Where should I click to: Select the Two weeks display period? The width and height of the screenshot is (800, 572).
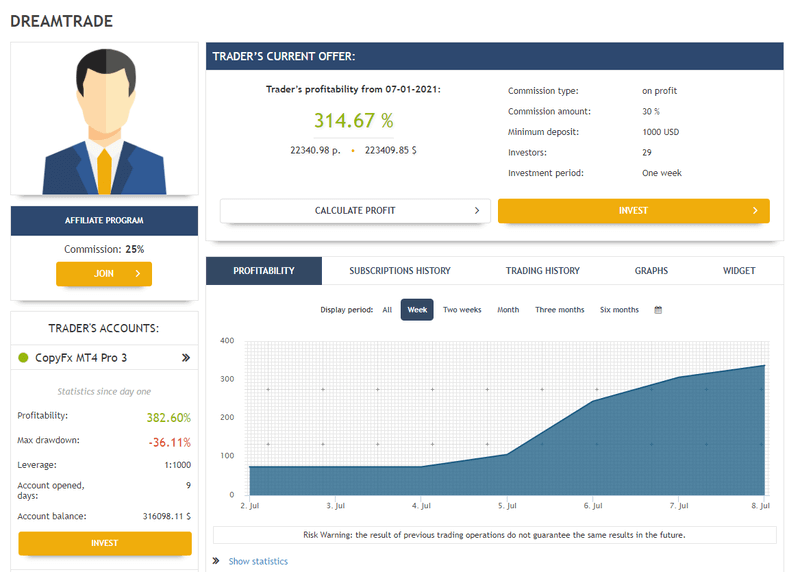pos(462,310)
